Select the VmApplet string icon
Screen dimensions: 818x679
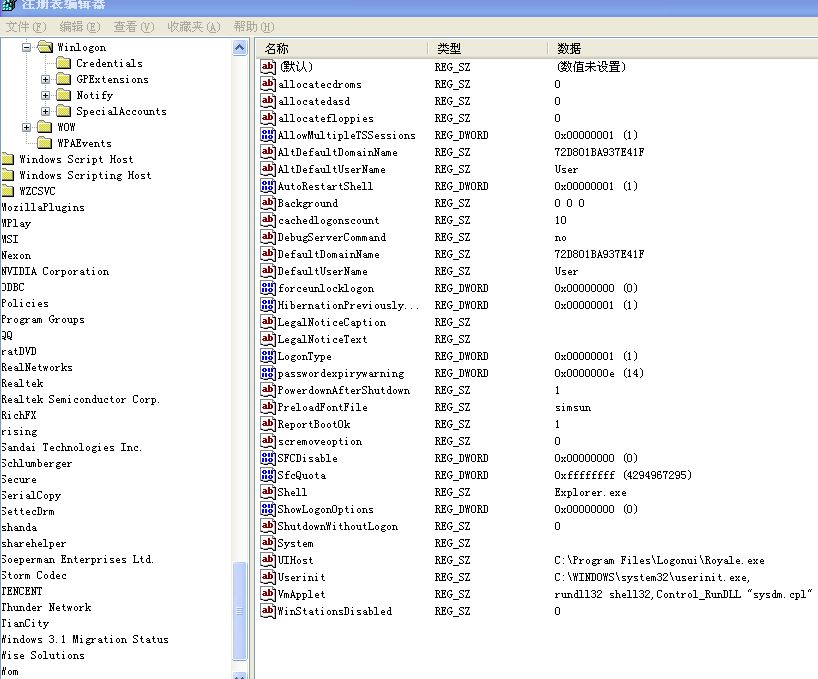point(268,593)
